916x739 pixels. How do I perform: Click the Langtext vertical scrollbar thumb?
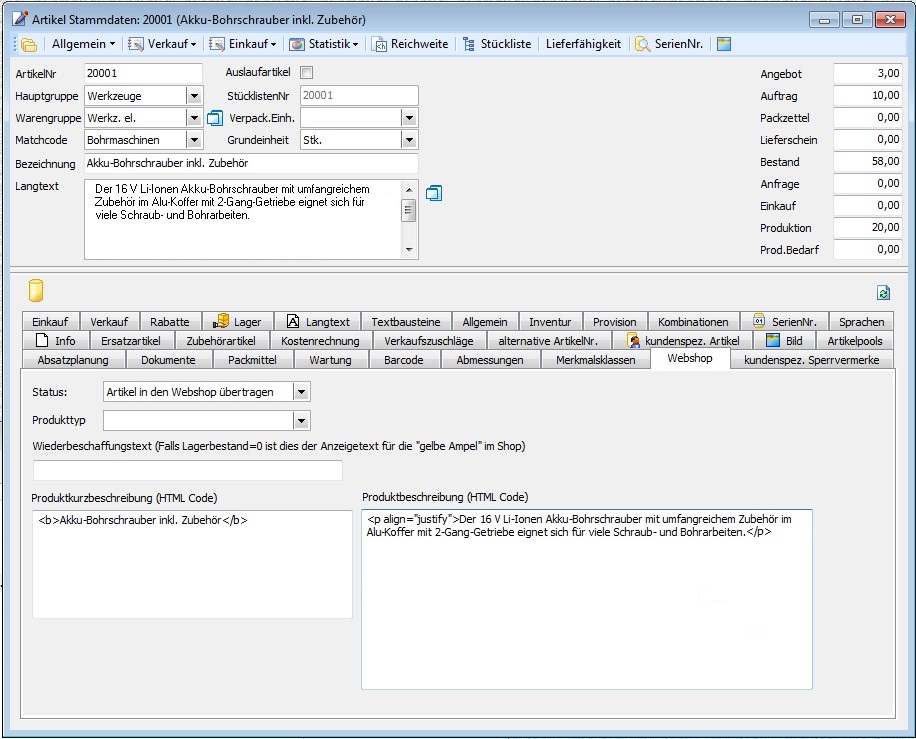tap(408, 209)
